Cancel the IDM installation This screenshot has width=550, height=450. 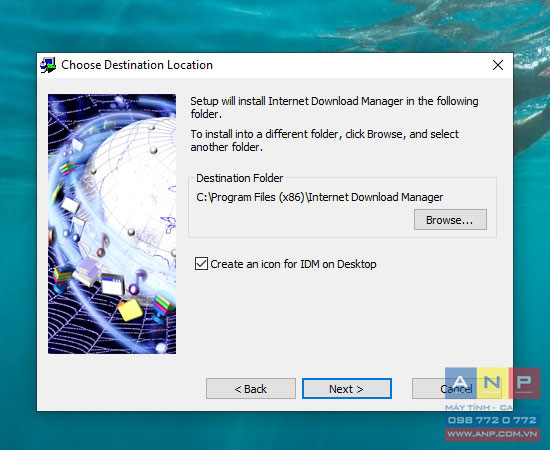(456, 389)
